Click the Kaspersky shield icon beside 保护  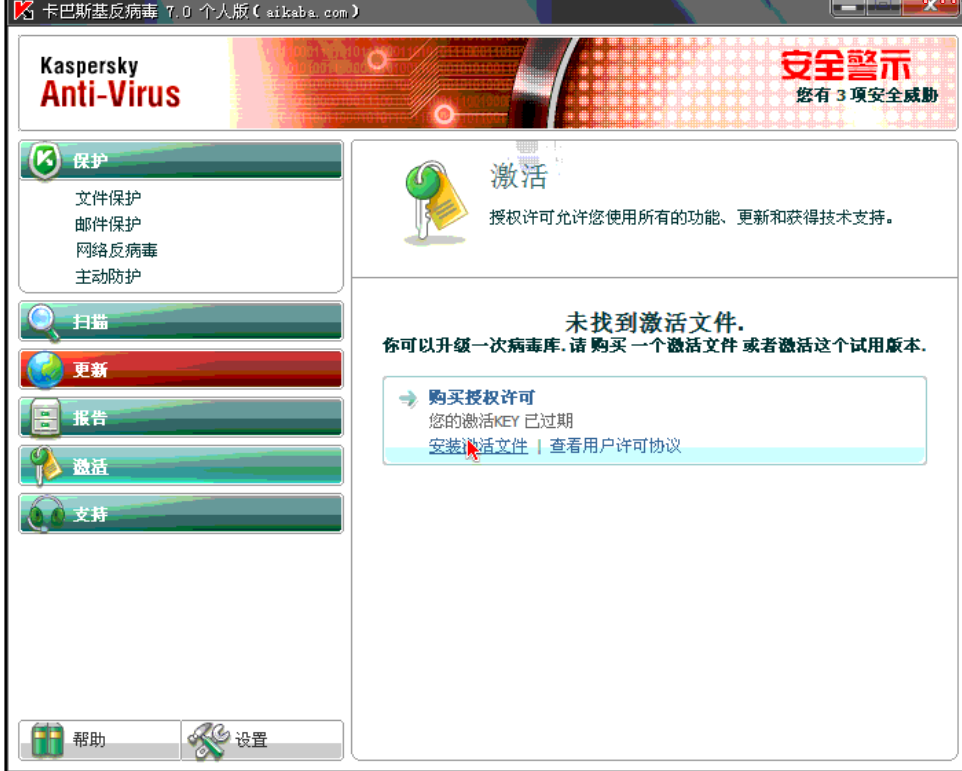(x=45, y=160)
